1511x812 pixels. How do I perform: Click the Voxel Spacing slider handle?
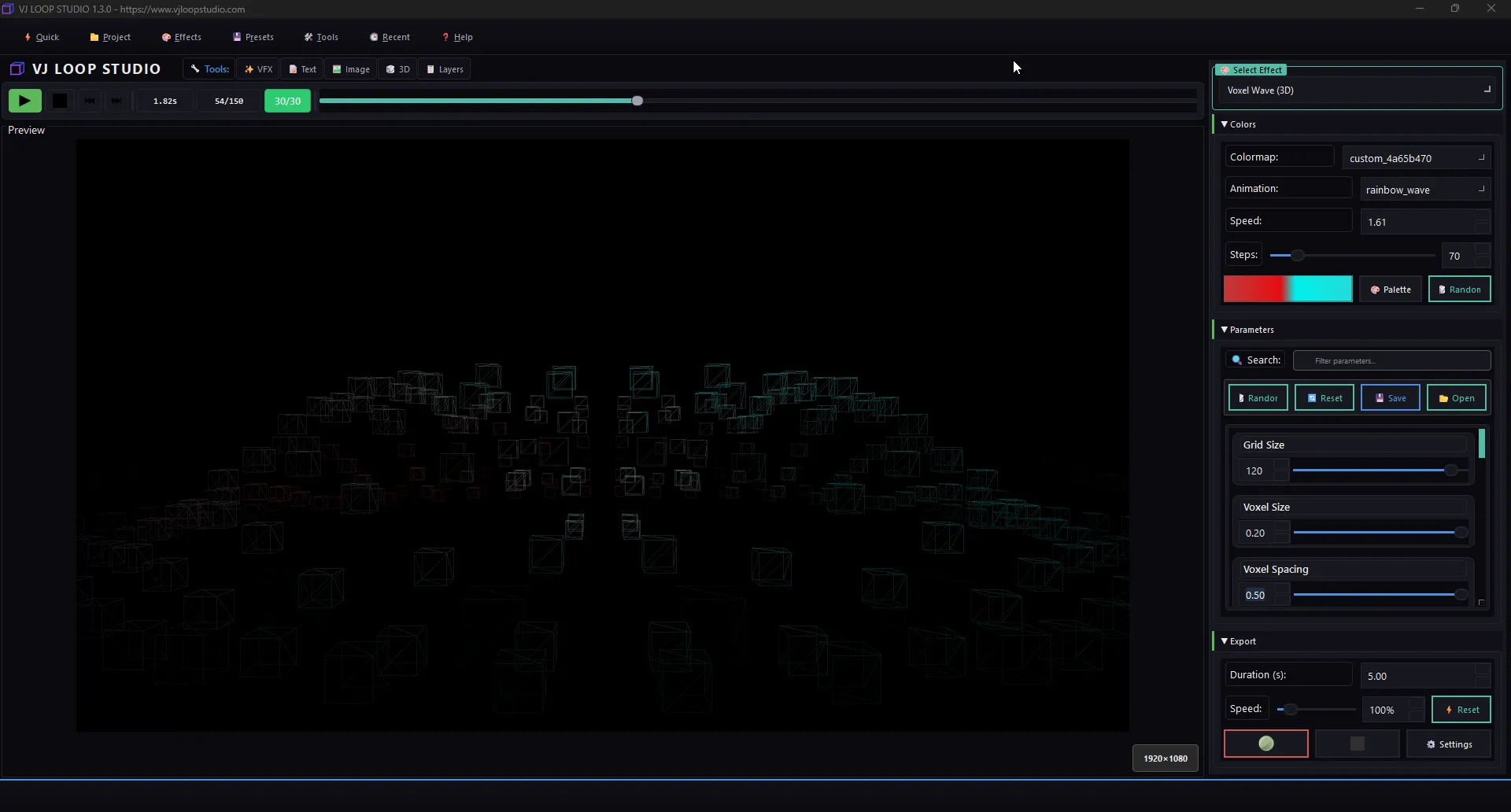1461,595
